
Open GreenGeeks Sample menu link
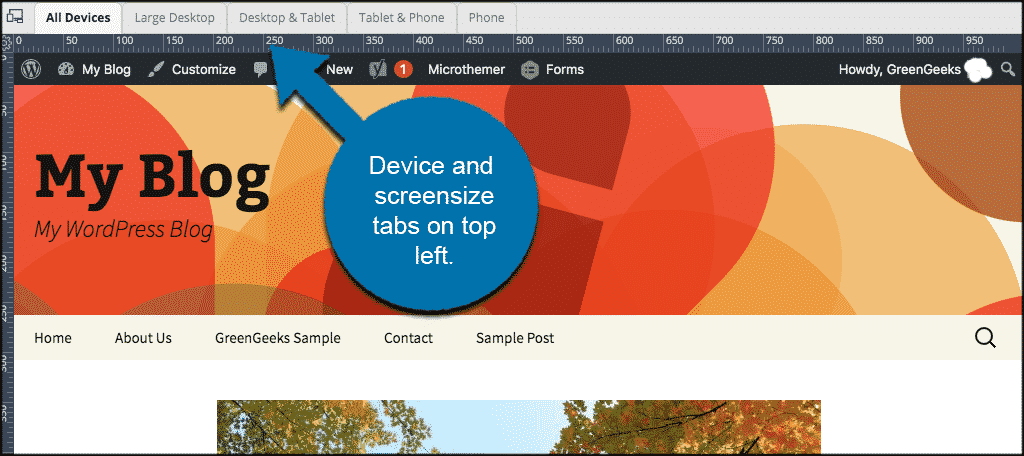point(278,338)
